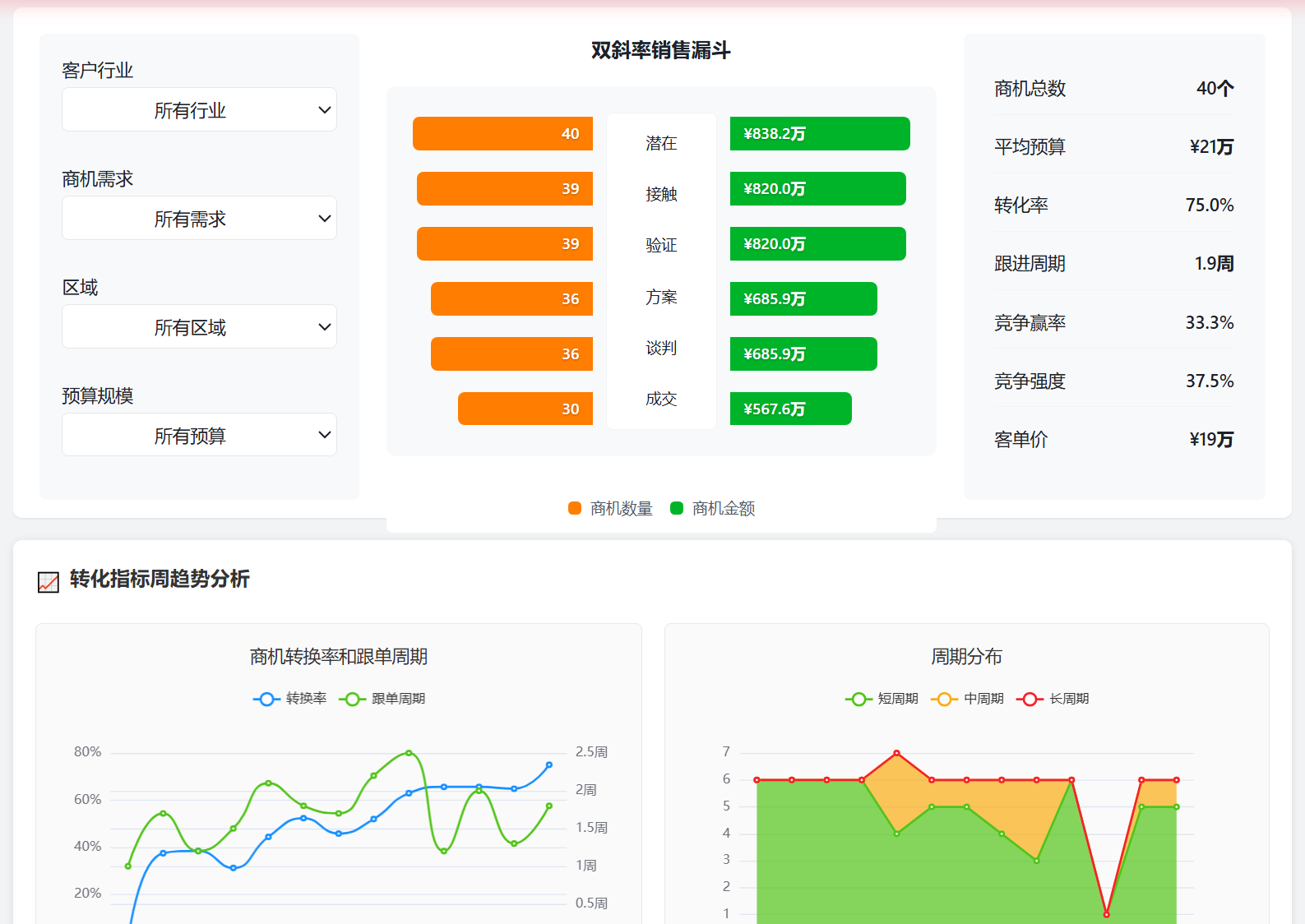This screenshot has height=924, width=1305.
Task: Select the green ¥838.2万 bar
Action: pos(820,133)
